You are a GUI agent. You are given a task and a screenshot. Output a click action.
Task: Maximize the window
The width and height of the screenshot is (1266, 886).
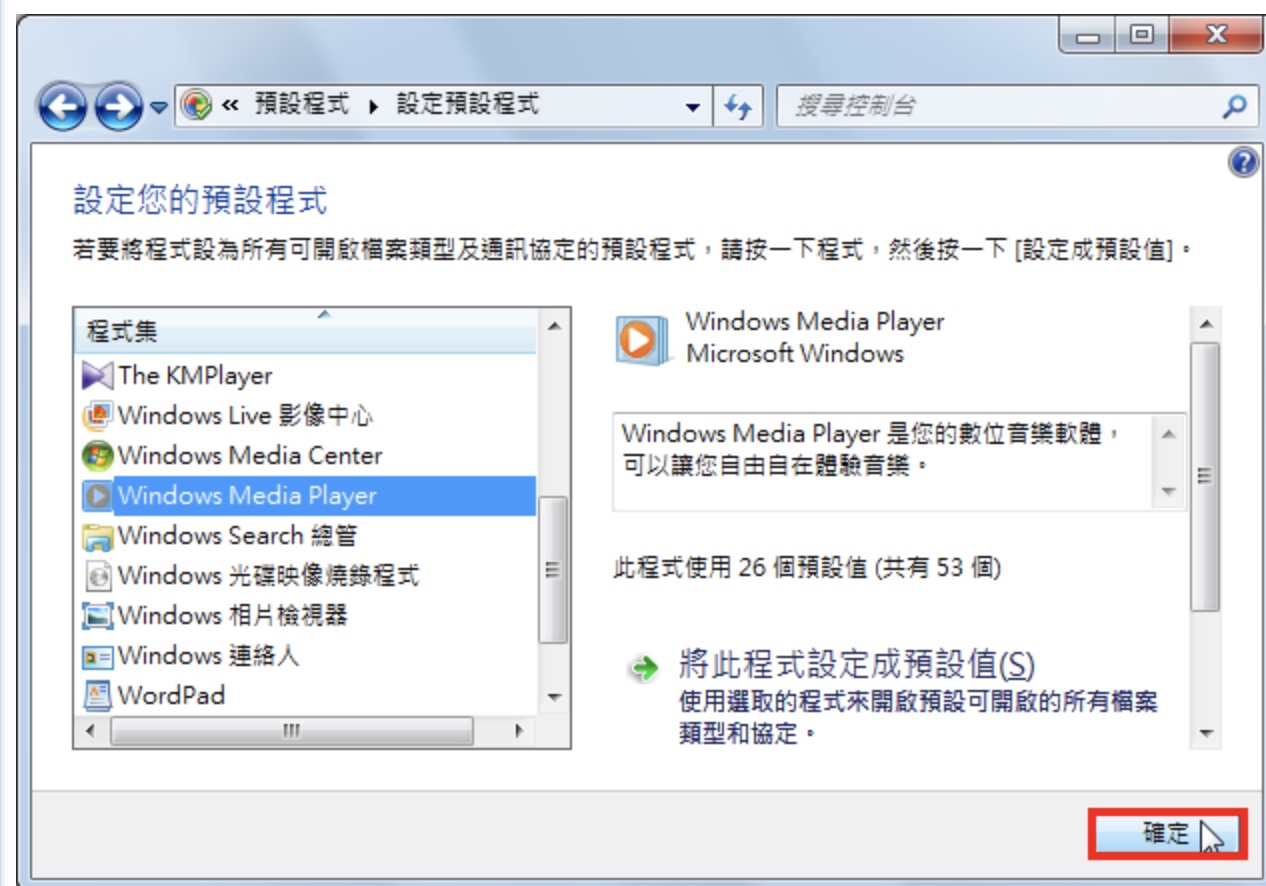point(1140,36)
